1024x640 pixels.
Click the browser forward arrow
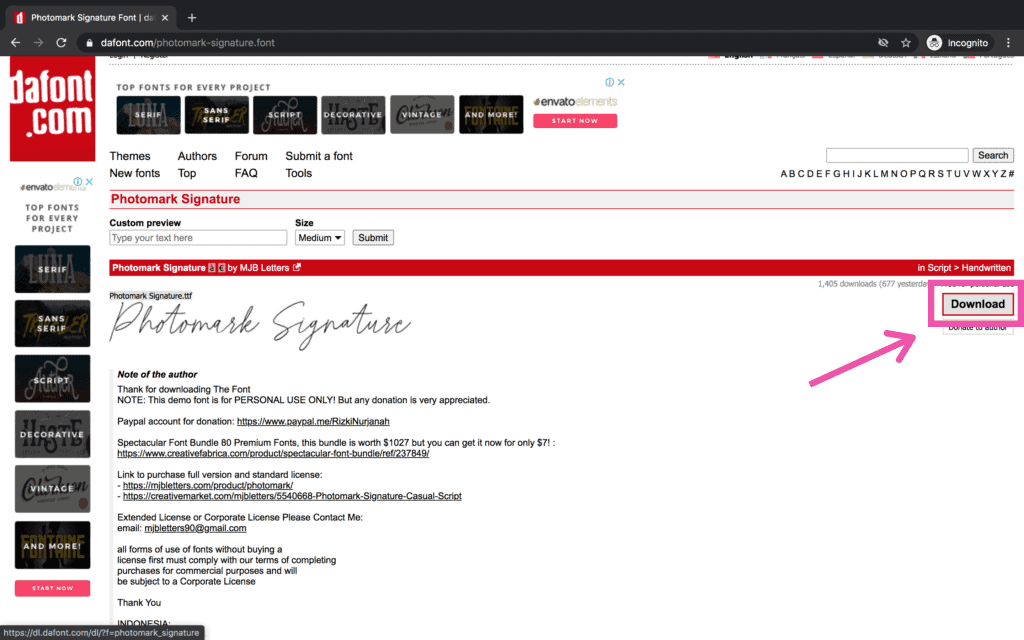click(x=39, y=42)
